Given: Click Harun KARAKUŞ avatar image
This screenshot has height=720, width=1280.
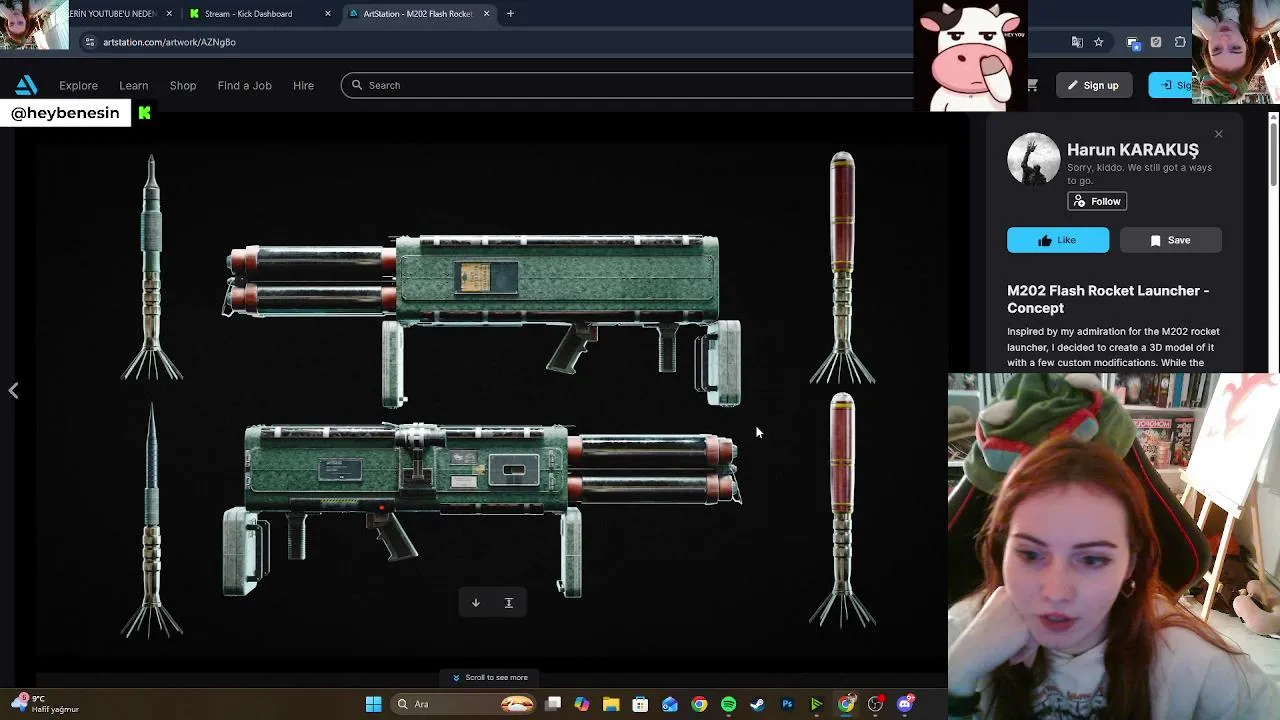Looking at the screenshot, I should pyautogui.click(x=1033, y=159).
